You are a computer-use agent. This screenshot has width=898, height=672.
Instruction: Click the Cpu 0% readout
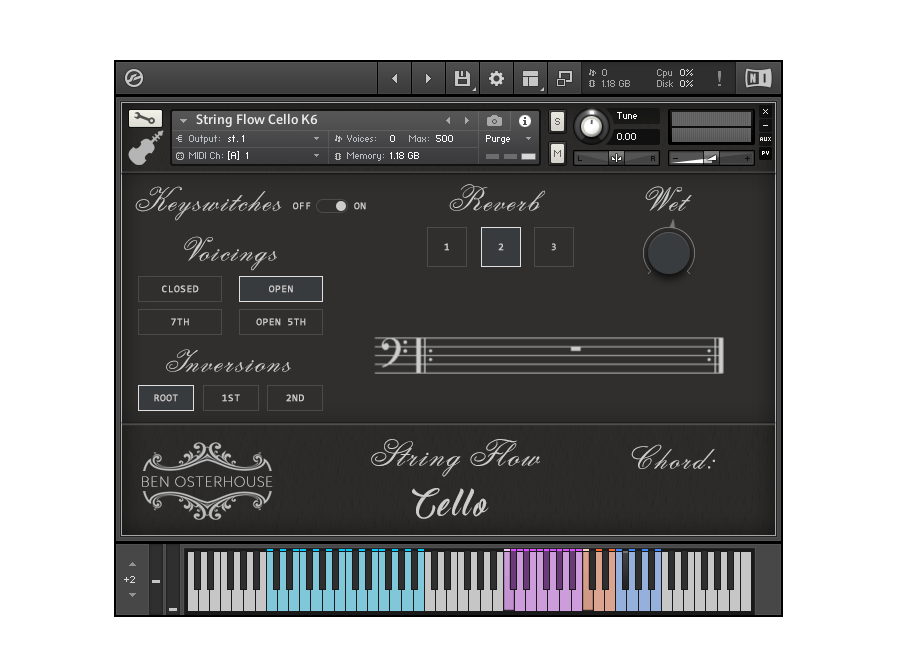[x=675, y=73]
